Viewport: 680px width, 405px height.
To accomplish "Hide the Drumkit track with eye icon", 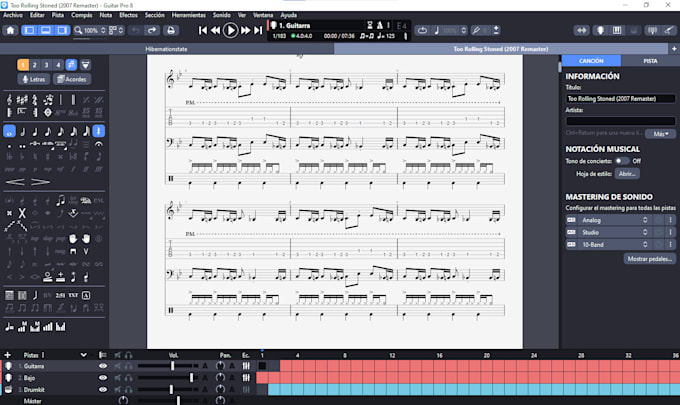I will [103, 389].
